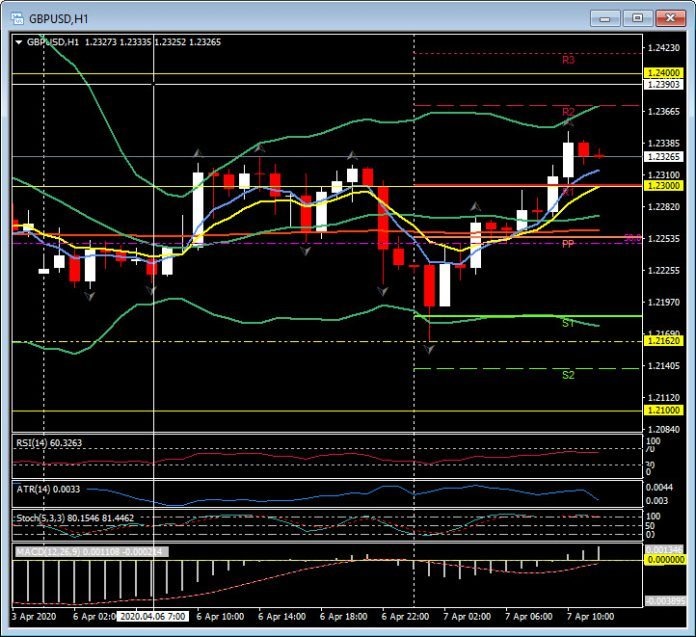Click the S1 pivot support label
The width and height of the screenshot is (696, 637).
(x=568, y=323)
